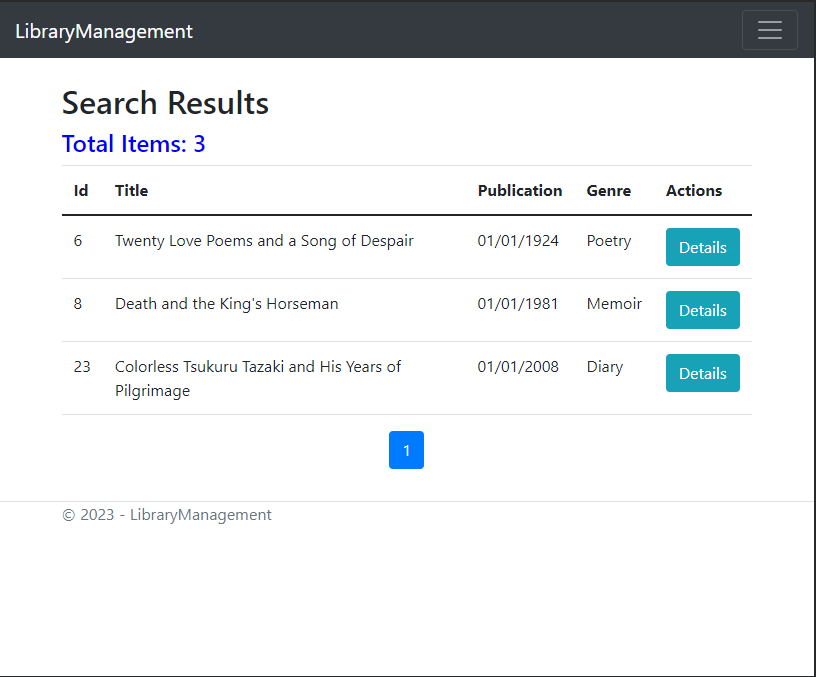Click the Diary genre label

605,366
